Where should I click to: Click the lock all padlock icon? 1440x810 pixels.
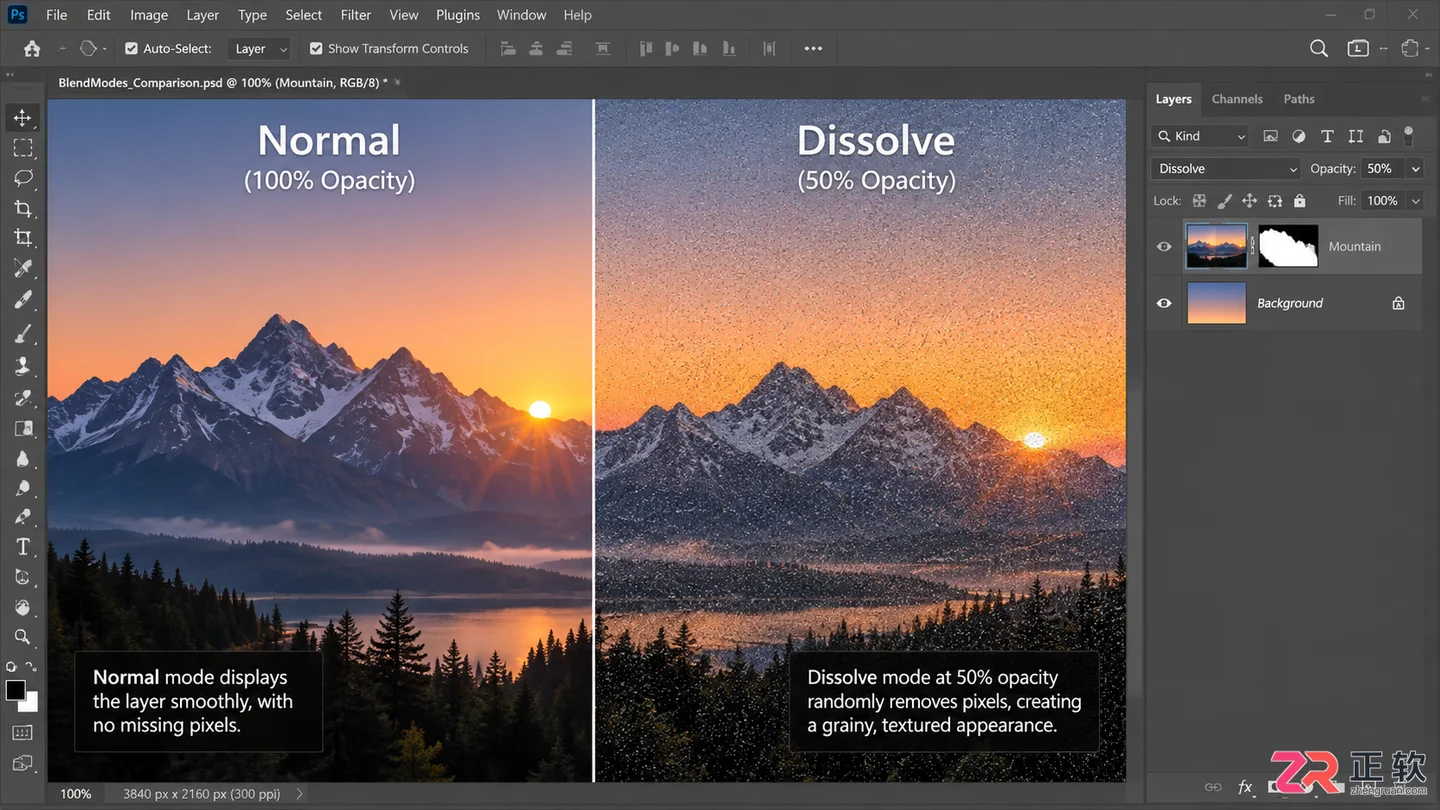point(1299,201)
